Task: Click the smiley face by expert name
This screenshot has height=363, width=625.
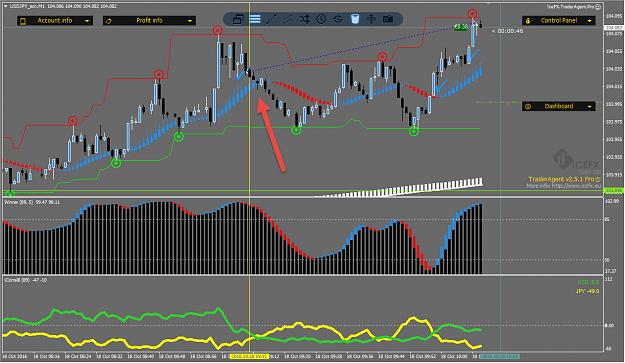Action: [598, 7]
